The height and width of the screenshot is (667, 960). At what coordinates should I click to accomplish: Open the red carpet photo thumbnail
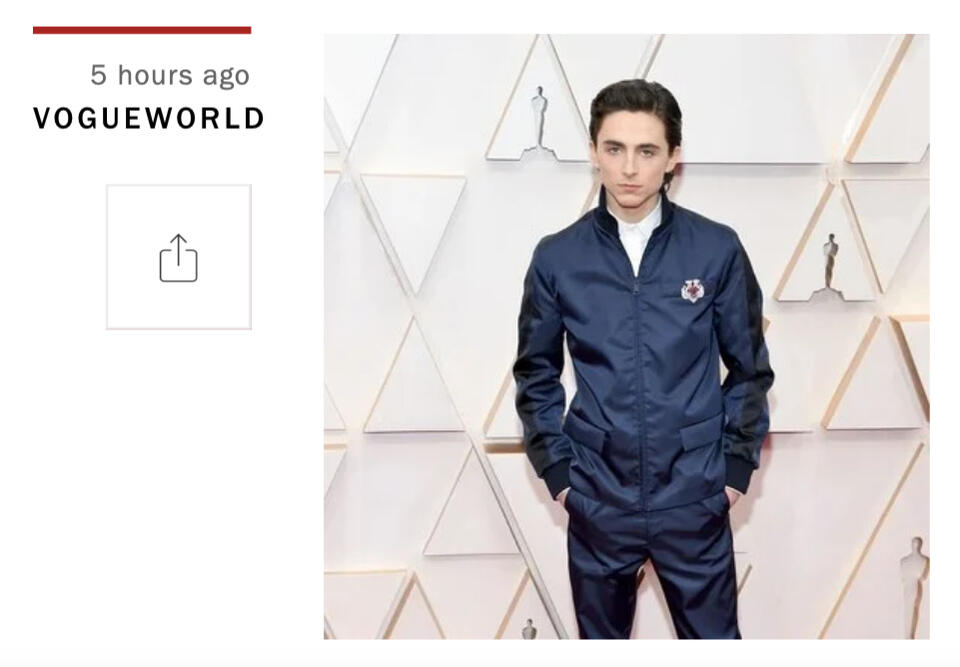pyautogui.click(x=626, y=336)
